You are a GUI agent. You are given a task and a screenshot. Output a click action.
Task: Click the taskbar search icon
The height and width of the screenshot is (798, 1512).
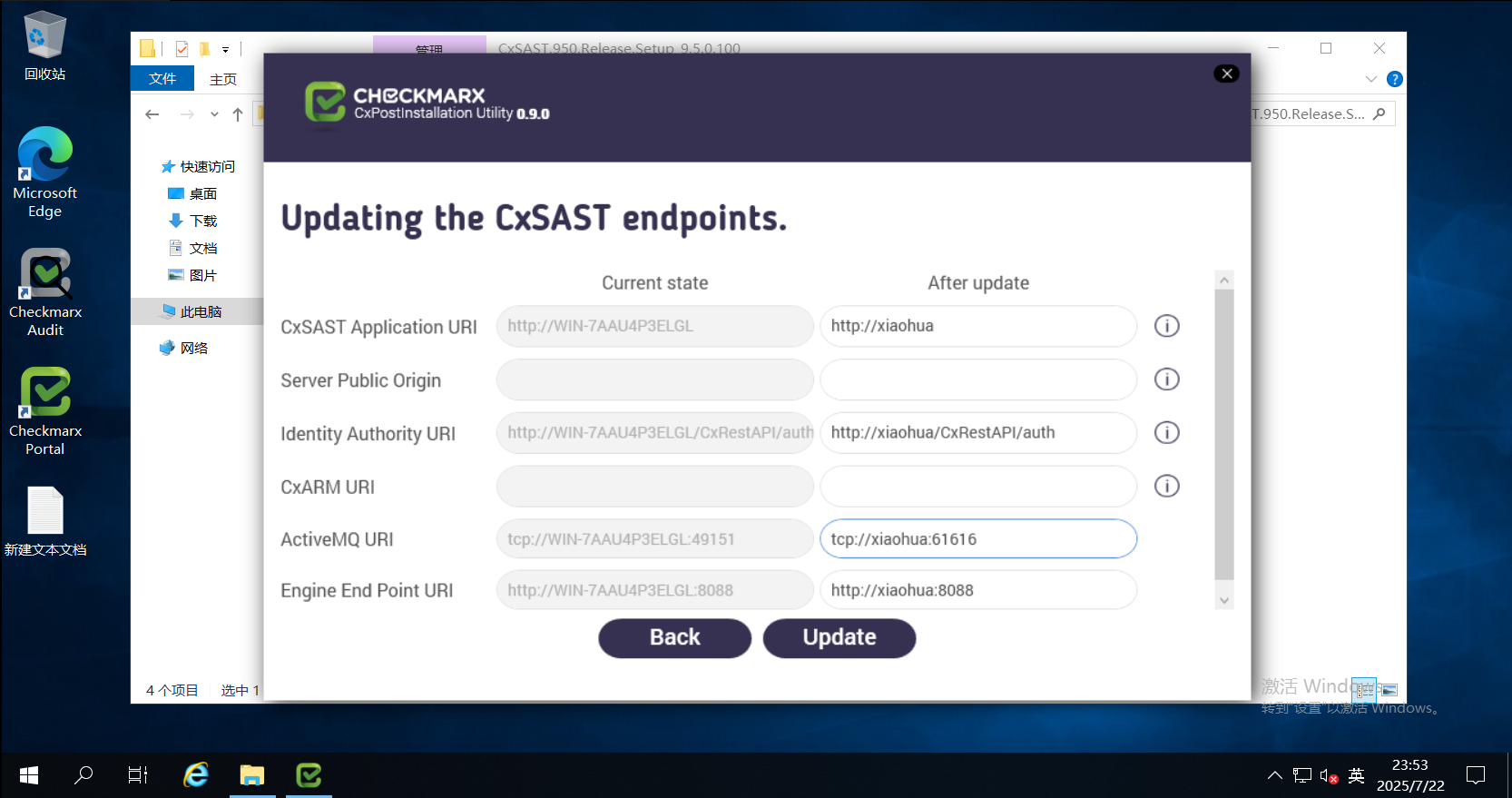click(x=83, y=775)
